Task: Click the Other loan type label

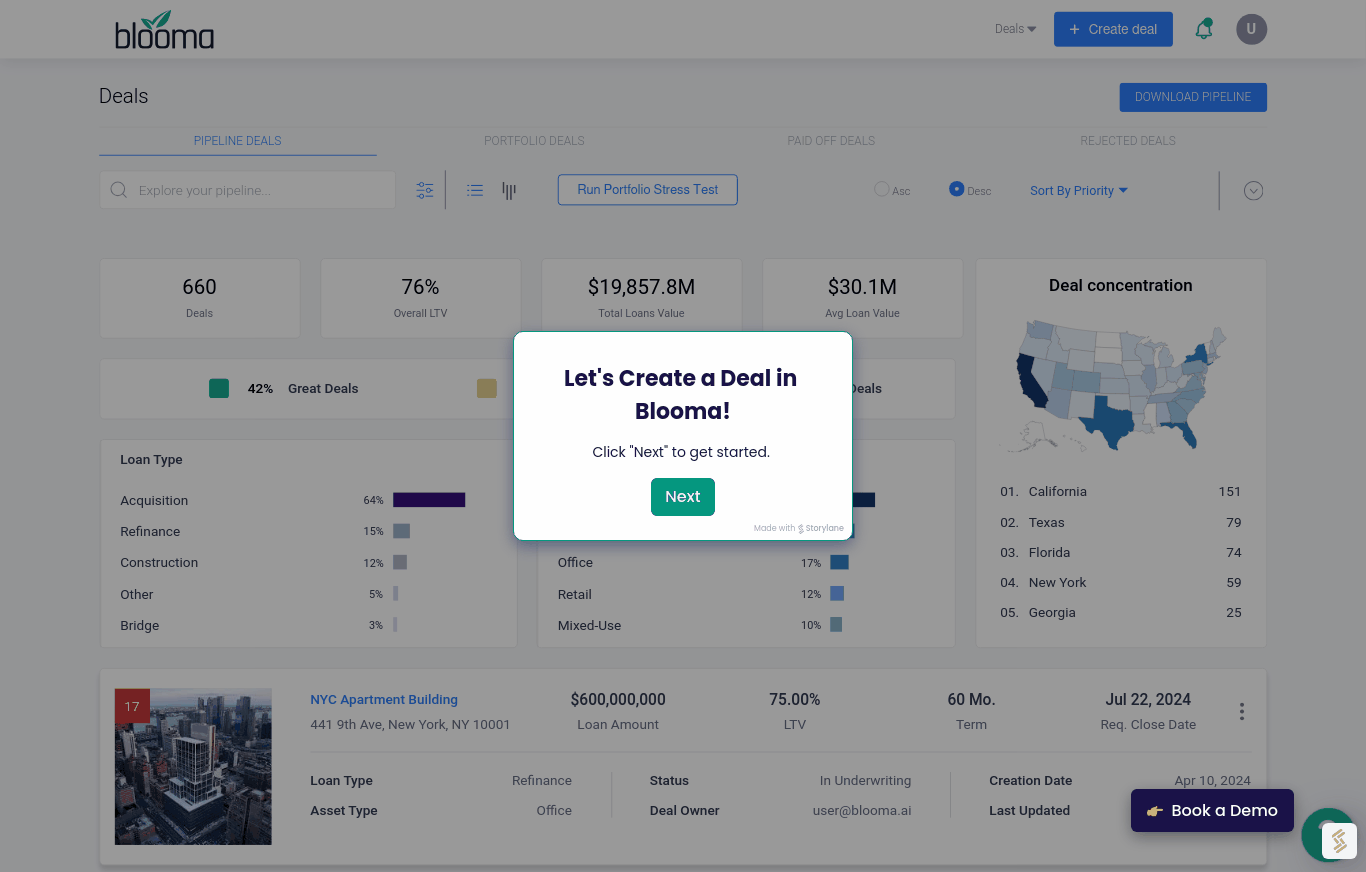Action: [x=137, y=594]
